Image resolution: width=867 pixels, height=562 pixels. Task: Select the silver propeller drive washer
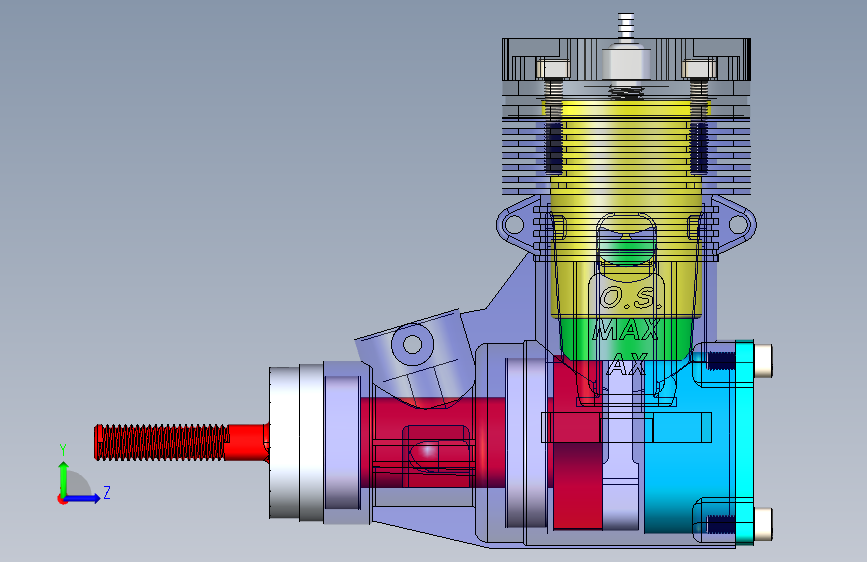pyautogui.click(x=296, y=443)
